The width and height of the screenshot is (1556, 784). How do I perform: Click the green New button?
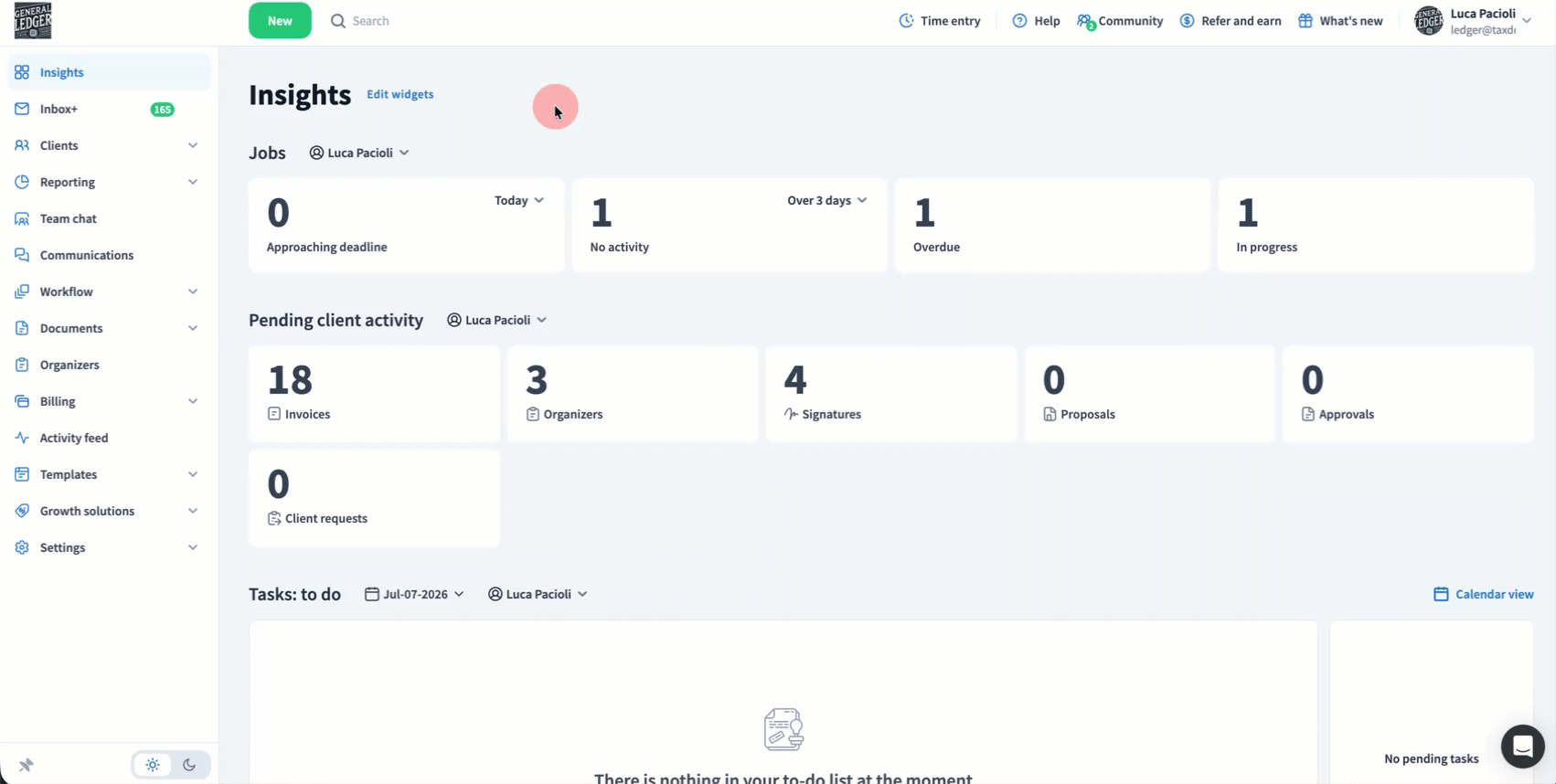point(280,20)
